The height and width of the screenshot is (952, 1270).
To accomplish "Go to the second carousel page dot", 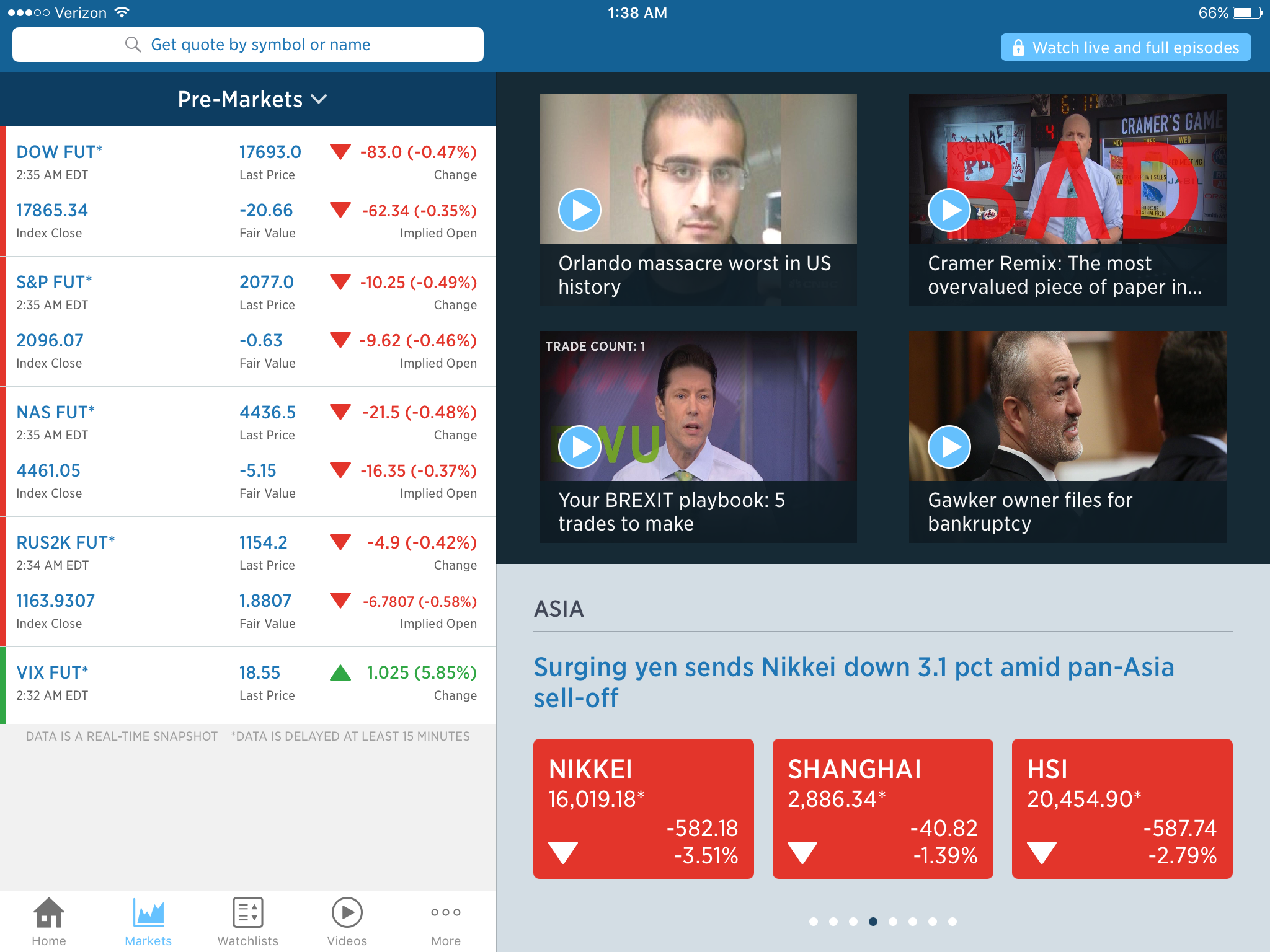I will (x=833, y=922).
